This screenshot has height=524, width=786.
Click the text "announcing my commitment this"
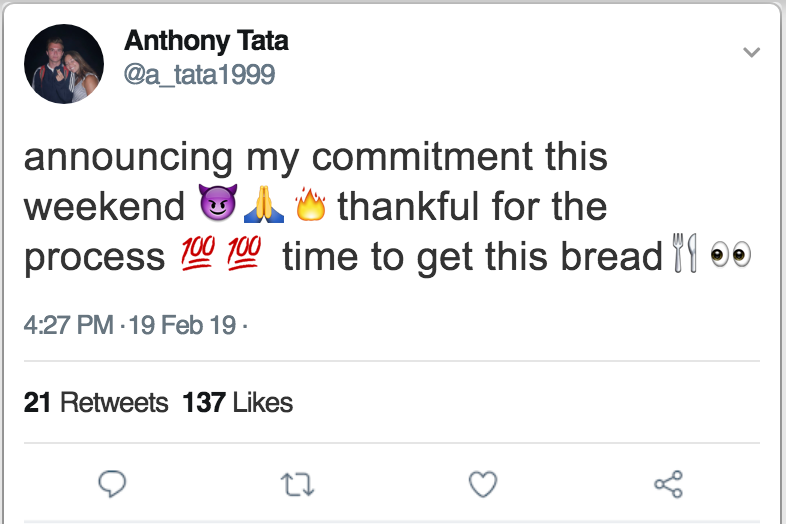(x=316, y=157)
